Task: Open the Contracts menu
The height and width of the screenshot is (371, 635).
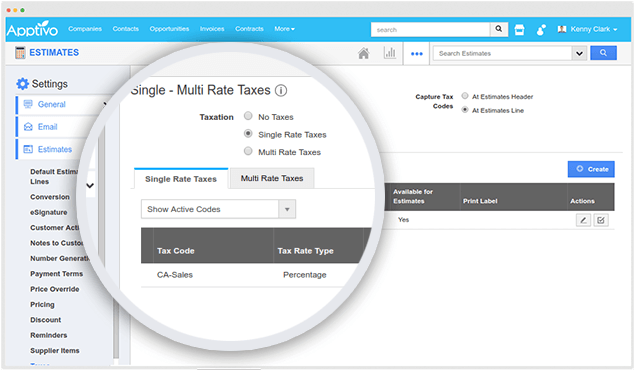Action: pos(249,29)
